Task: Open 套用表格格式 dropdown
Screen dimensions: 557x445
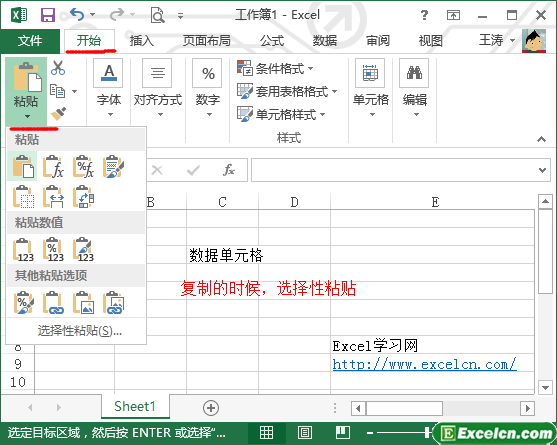Action: point(287,91)
